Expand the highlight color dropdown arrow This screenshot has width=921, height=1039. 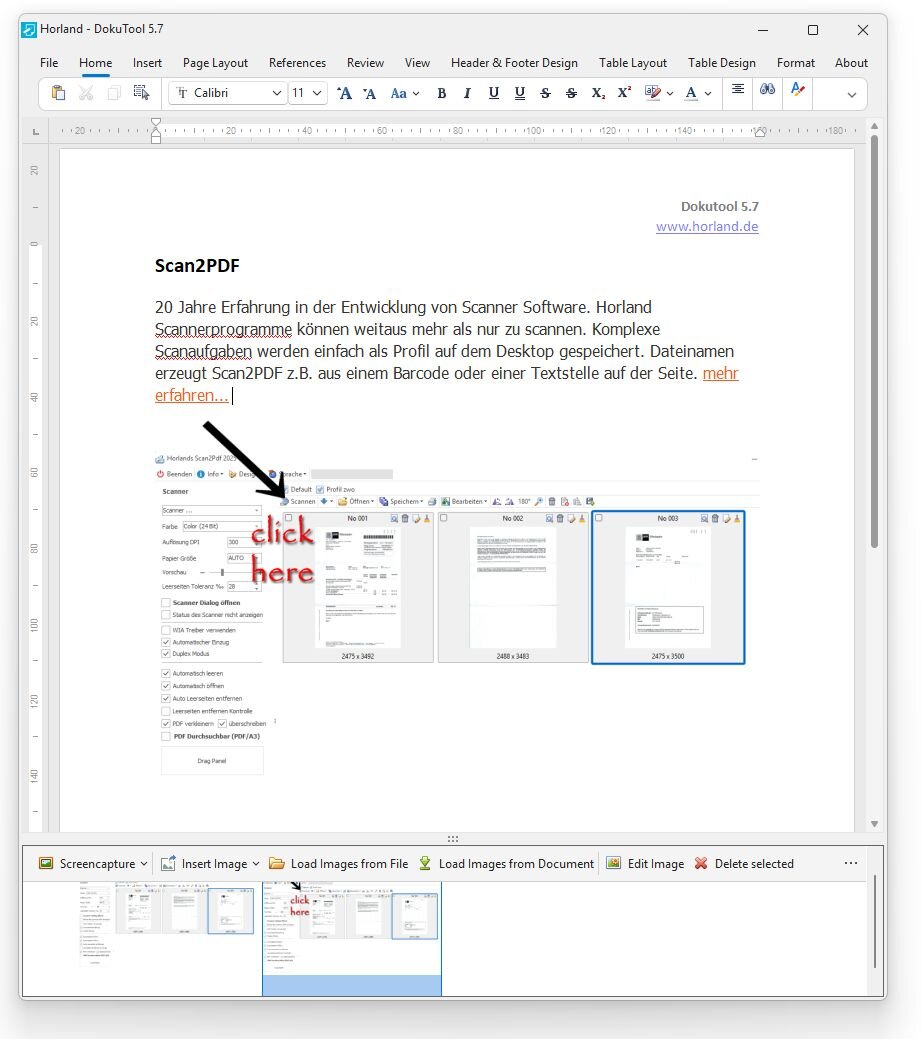[670, 93]
